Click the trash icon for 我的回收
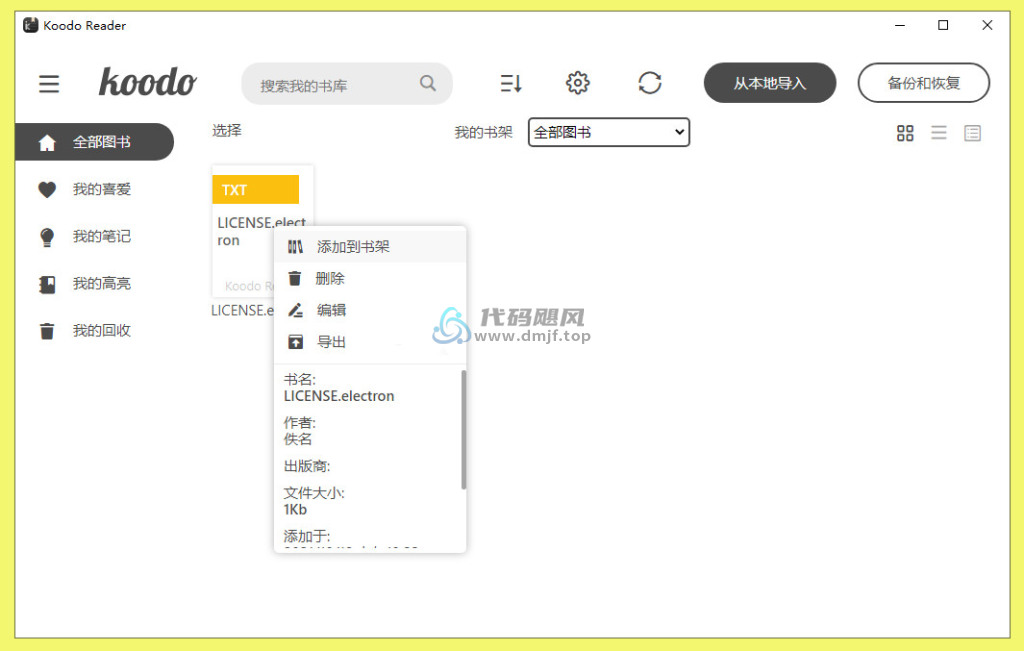This screenshot has height=651, width=1024. point(47,331)
